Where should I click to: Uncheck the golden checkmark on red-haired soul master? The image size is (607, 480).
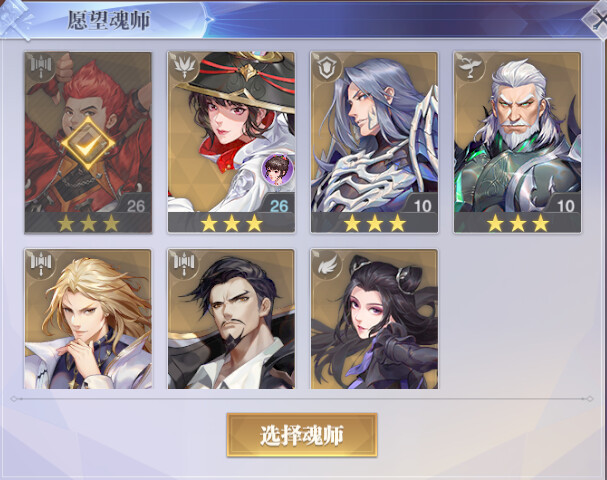pos(88,144)
